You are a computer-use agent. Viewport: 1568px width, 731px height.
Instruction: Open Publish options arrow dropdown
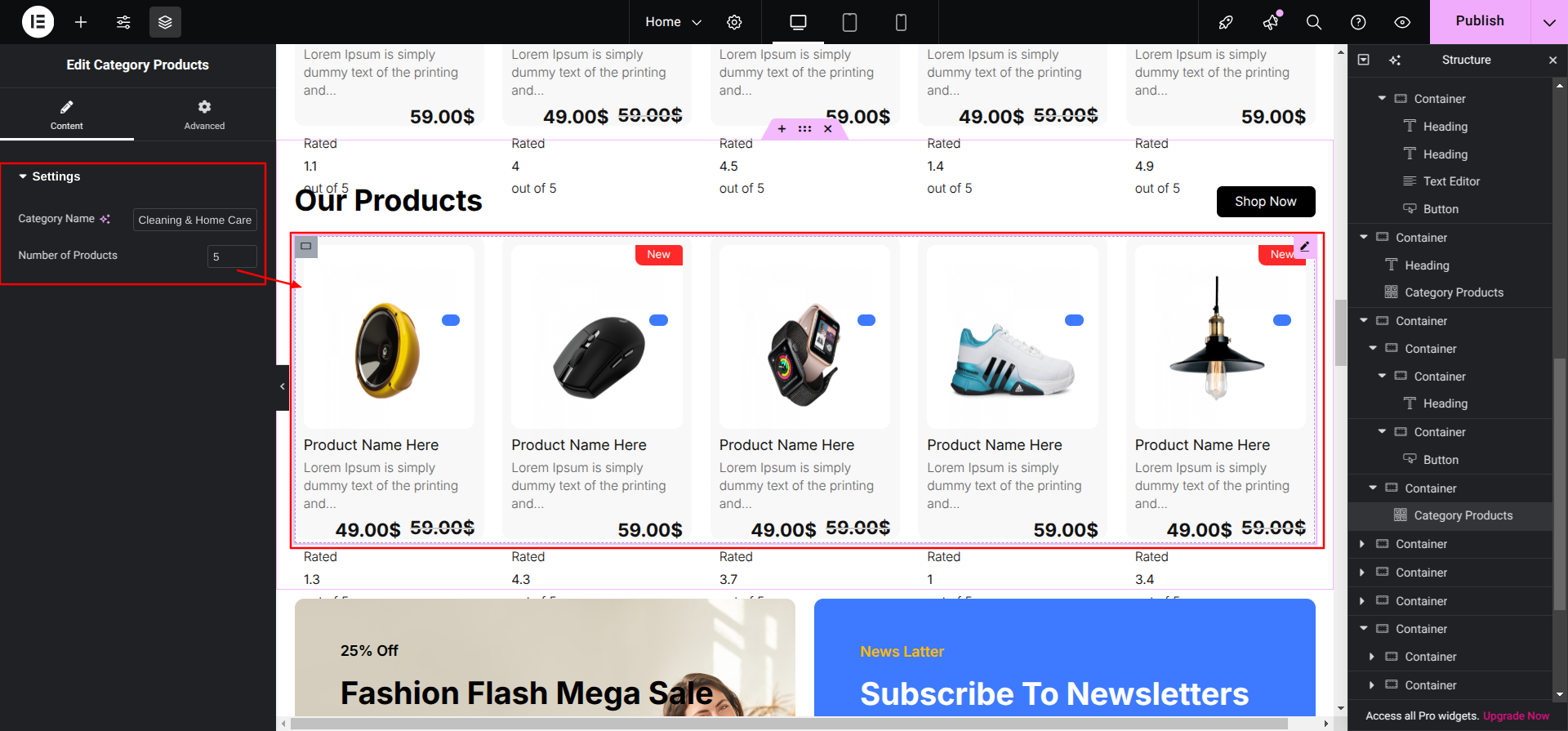pos(1549,22)
